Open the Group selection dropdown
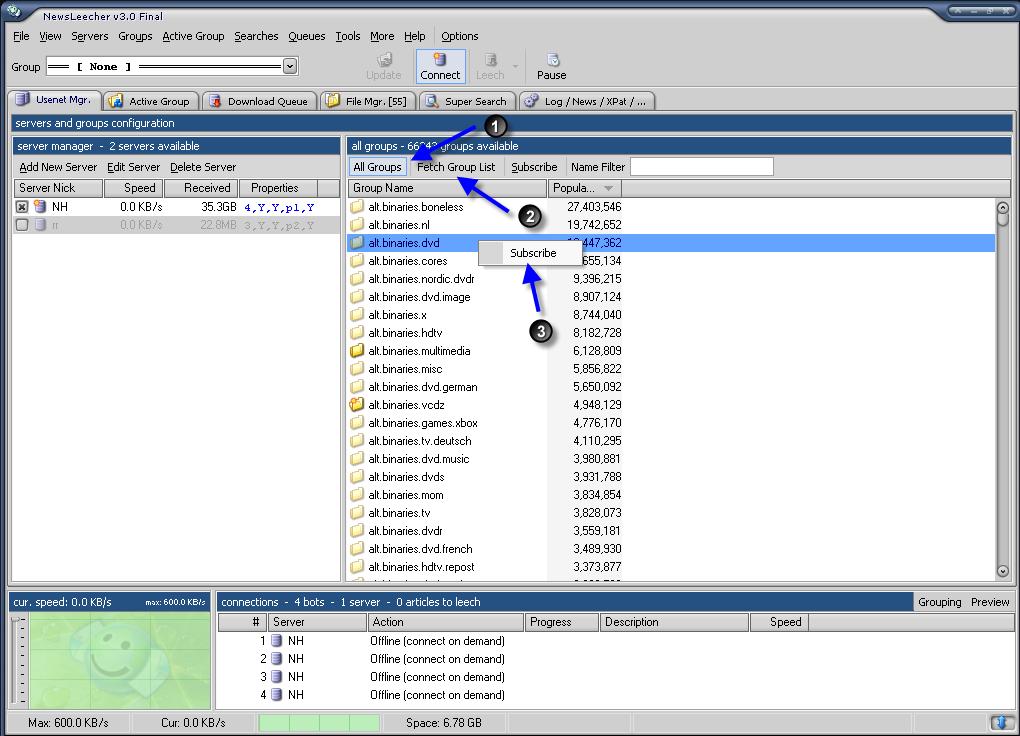This screenshot has width=1020, height=736. tap(290, 67)
